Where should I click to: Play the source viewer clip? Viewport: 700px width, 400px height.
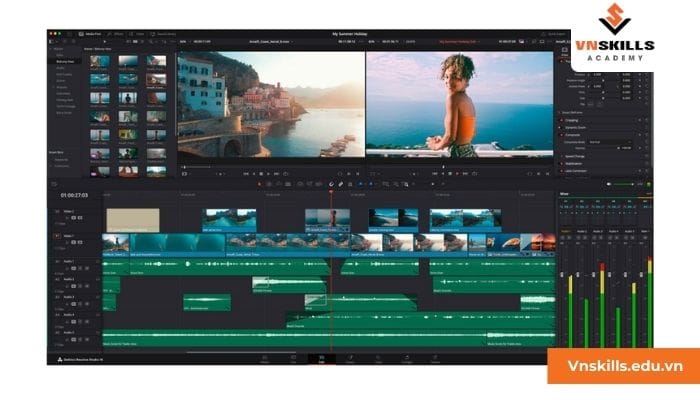coord(268,174)
